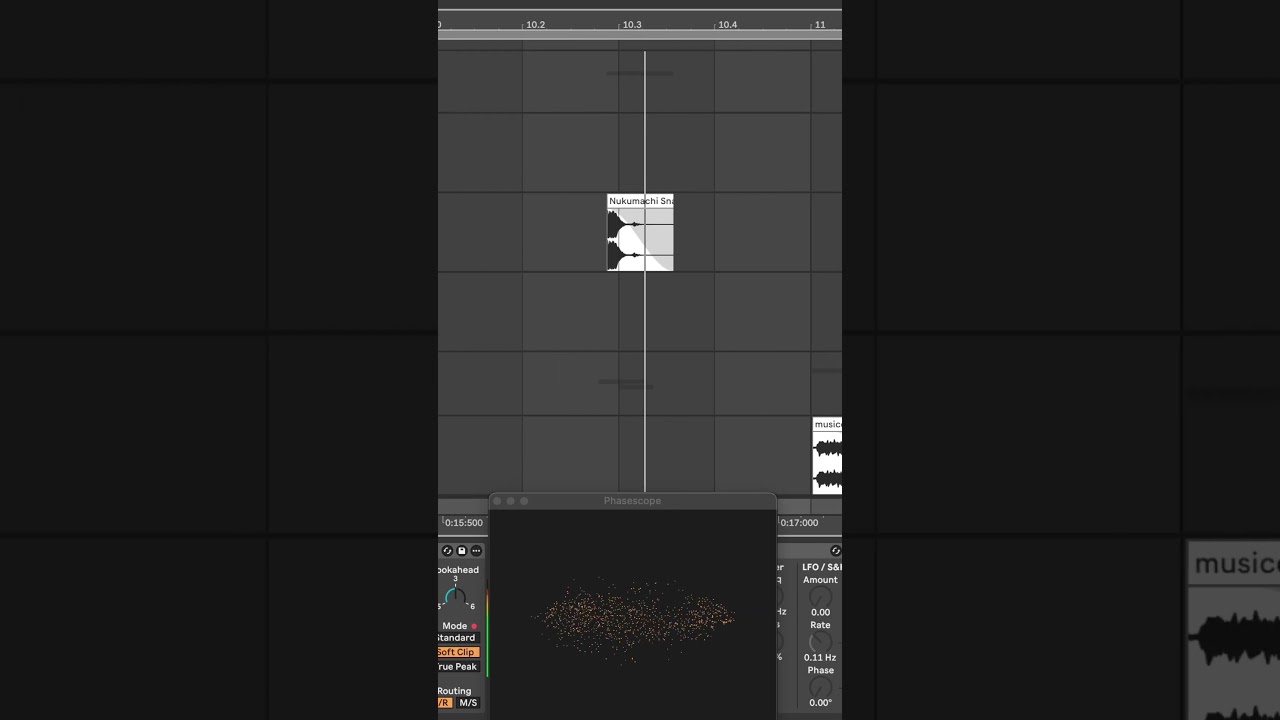This screenshot has height=720, width=1280.
Task: Click the limiter save preset disk icon
Action: 461,551
